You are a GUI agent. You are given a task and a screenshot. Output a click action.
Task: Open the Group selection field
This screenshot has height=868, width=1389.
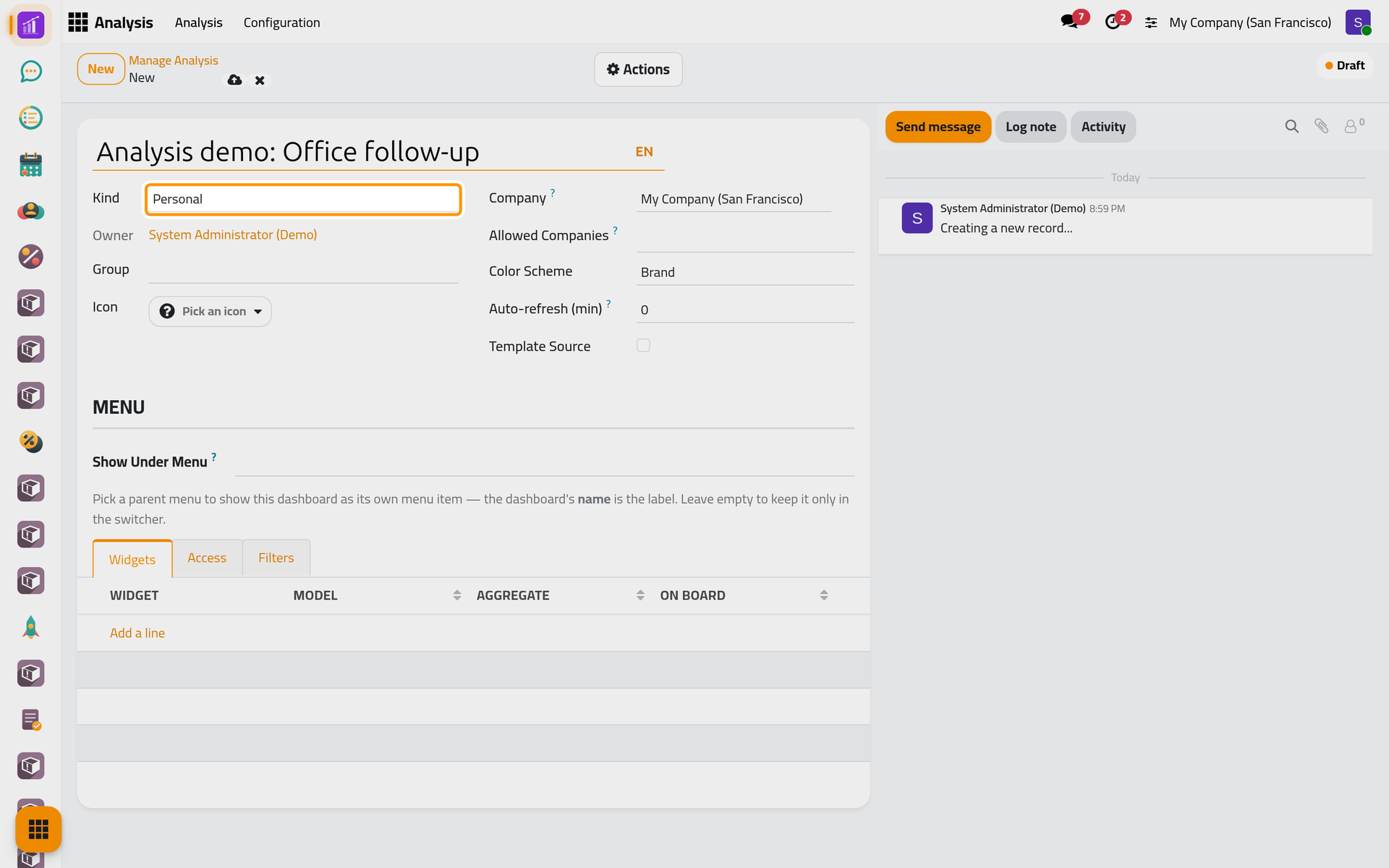303,271
